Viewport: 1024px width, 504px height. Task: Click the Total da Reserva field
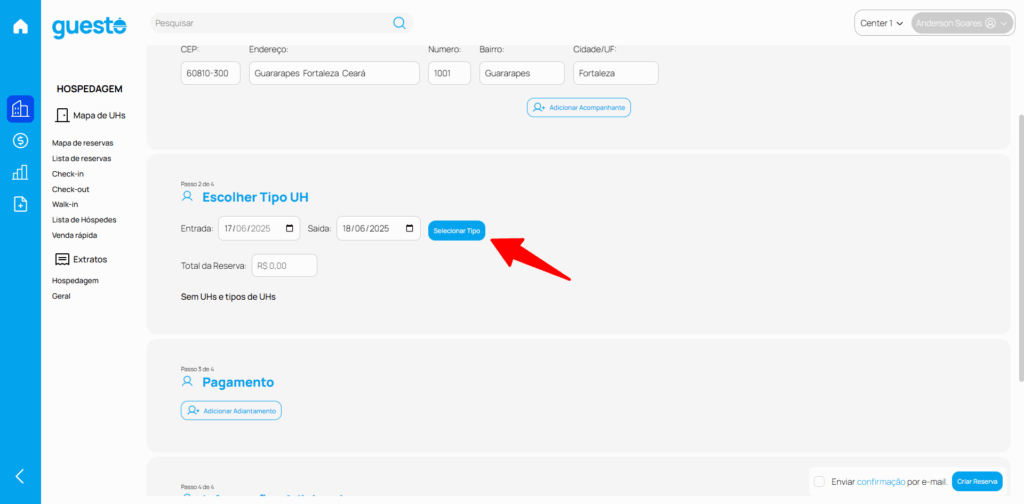pos(284,266)
